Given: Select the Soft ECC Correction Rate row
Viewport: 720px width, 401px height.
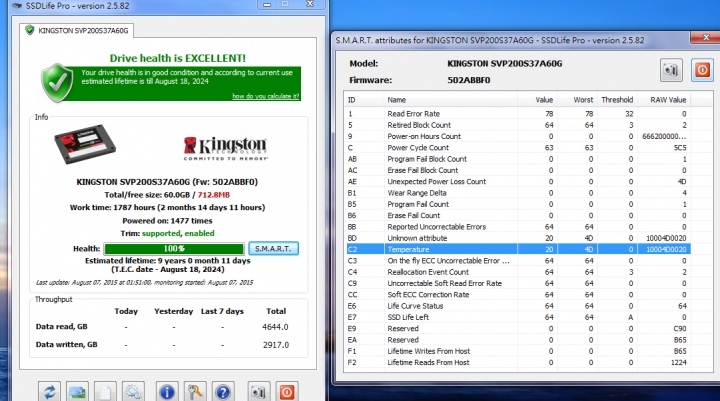Looking at the screenshot, I should (x=518, y=294).
